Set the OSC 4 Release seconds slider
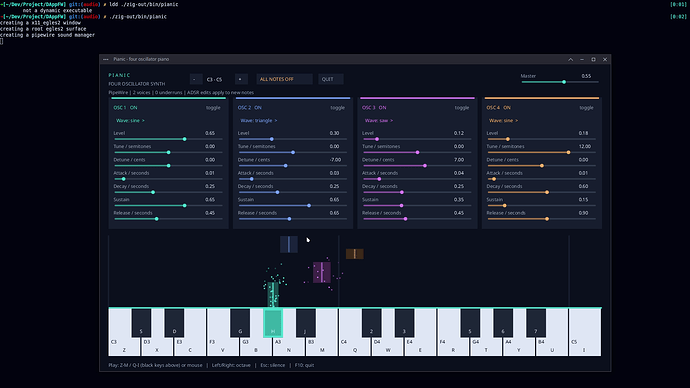 [542, 219]
